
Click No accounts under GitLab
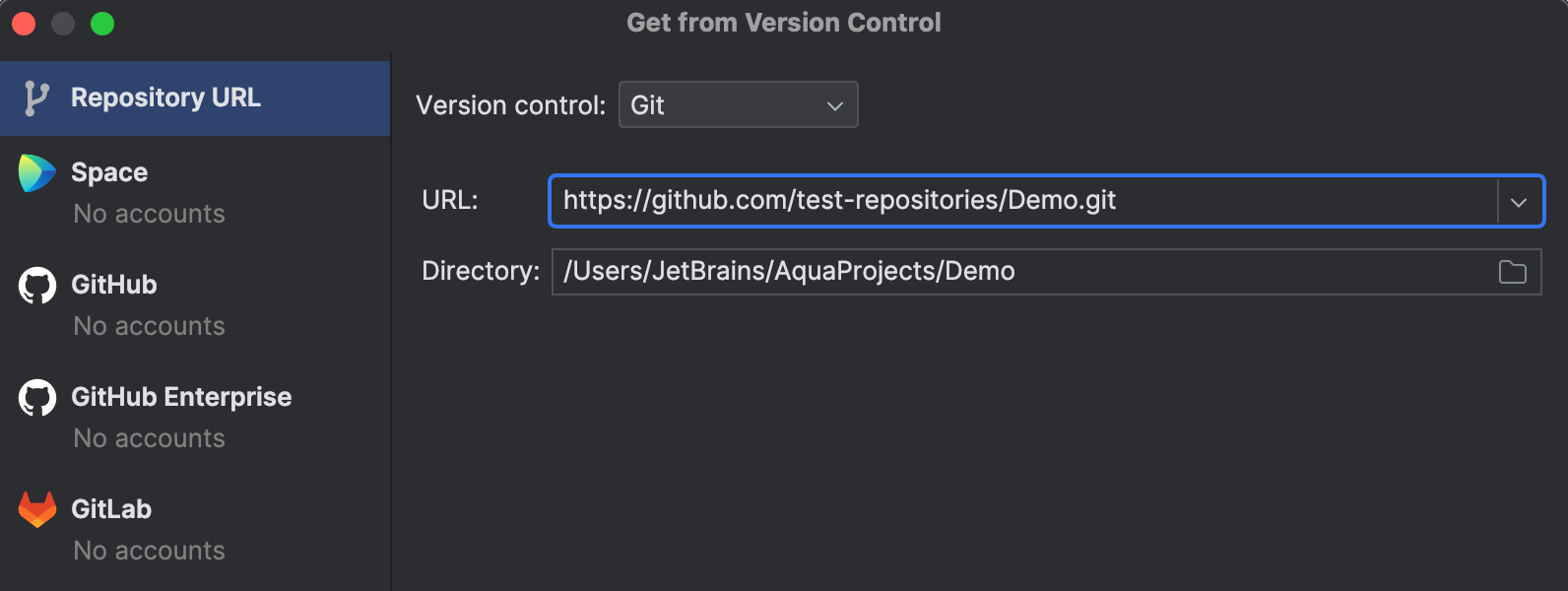[150, 551]
